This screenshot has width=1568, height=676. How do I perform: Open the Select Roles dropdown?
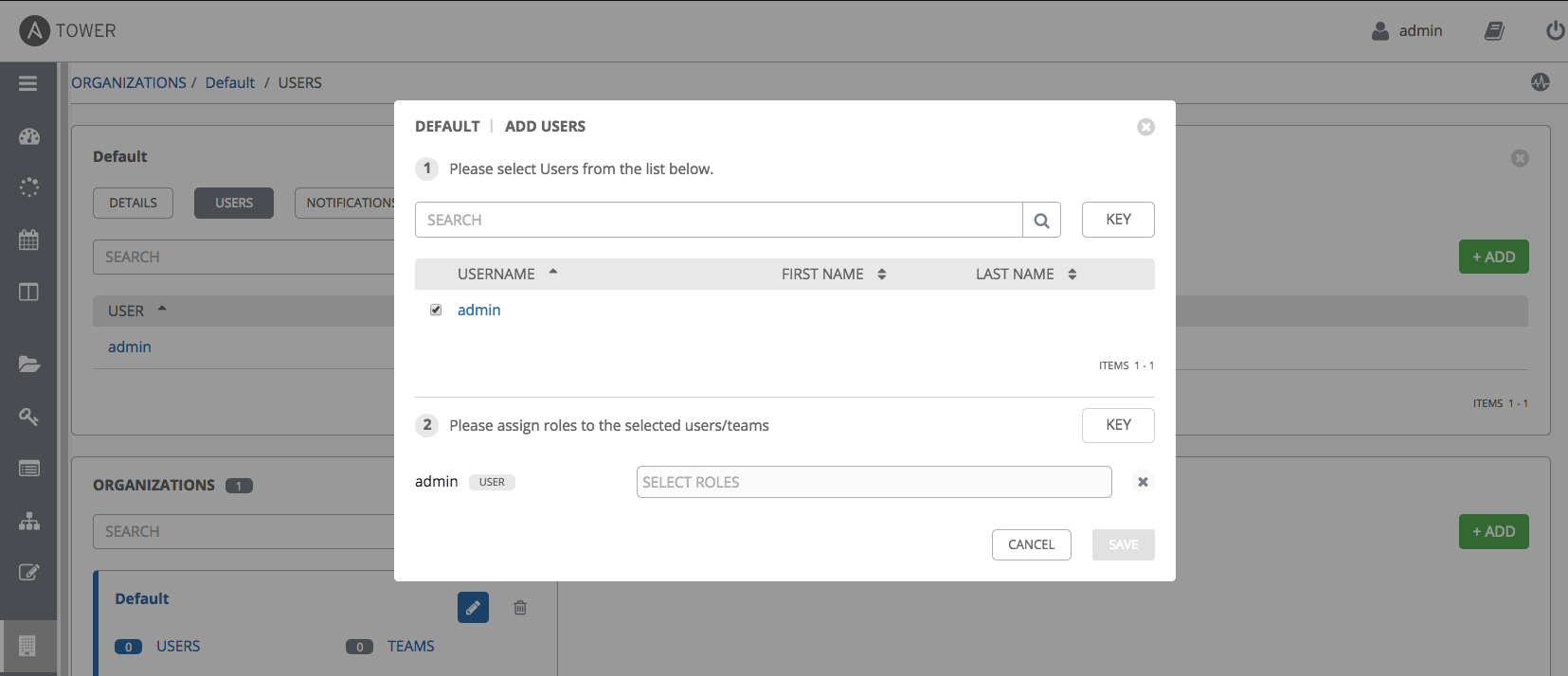click(874, 482)
